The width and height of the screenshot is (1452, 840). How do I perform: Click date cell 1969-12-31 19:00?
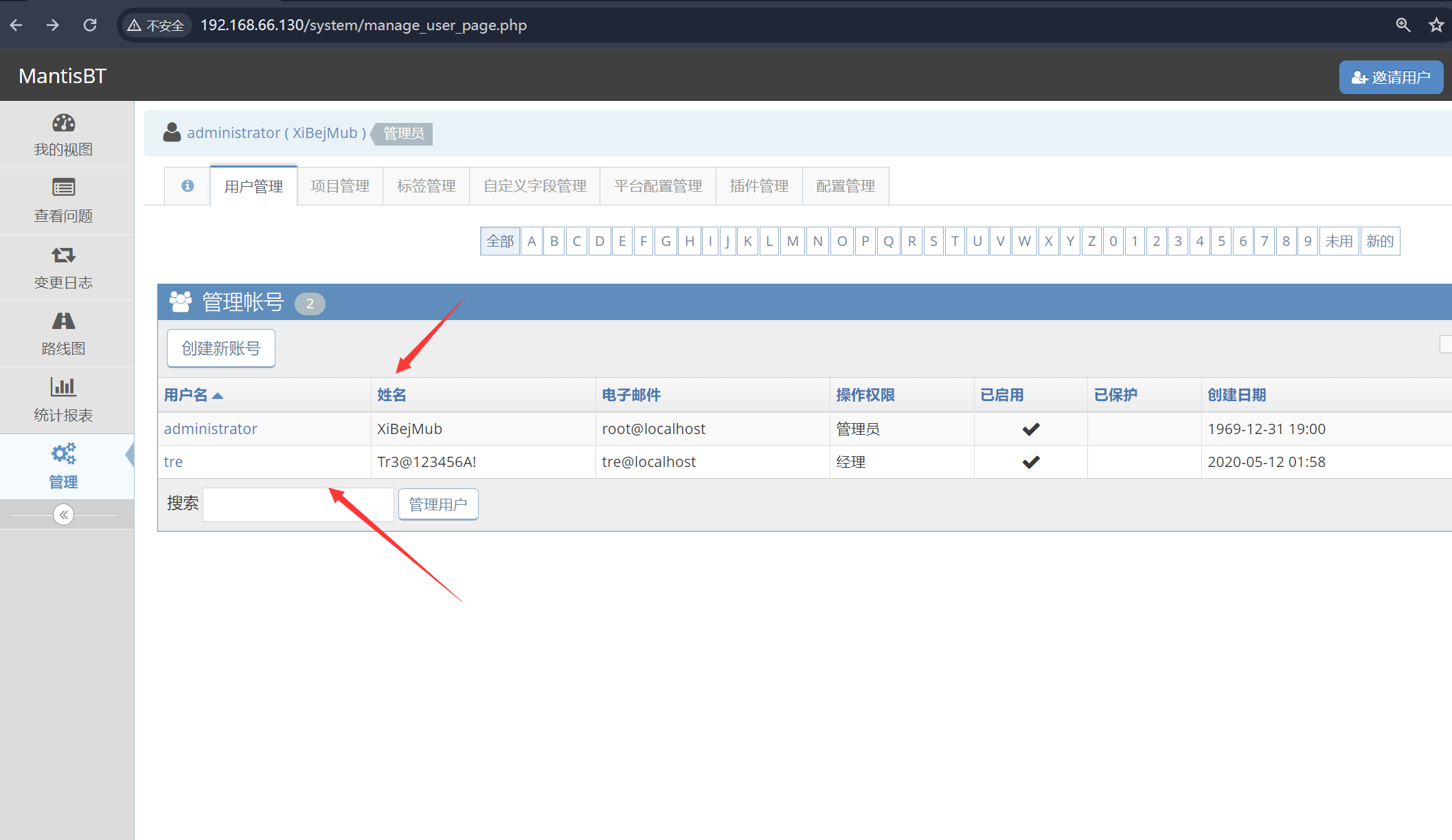tap(1267, 429)
